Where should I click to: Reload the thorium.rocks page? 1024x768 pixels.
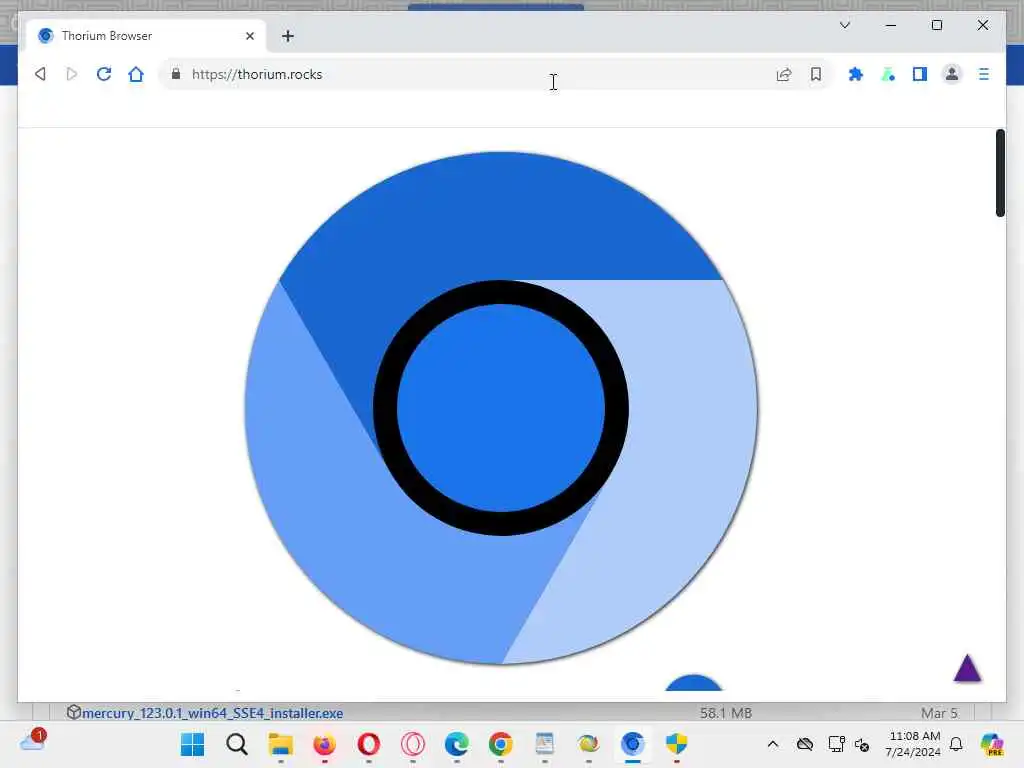pyautogui.click(x=104, y=74)
